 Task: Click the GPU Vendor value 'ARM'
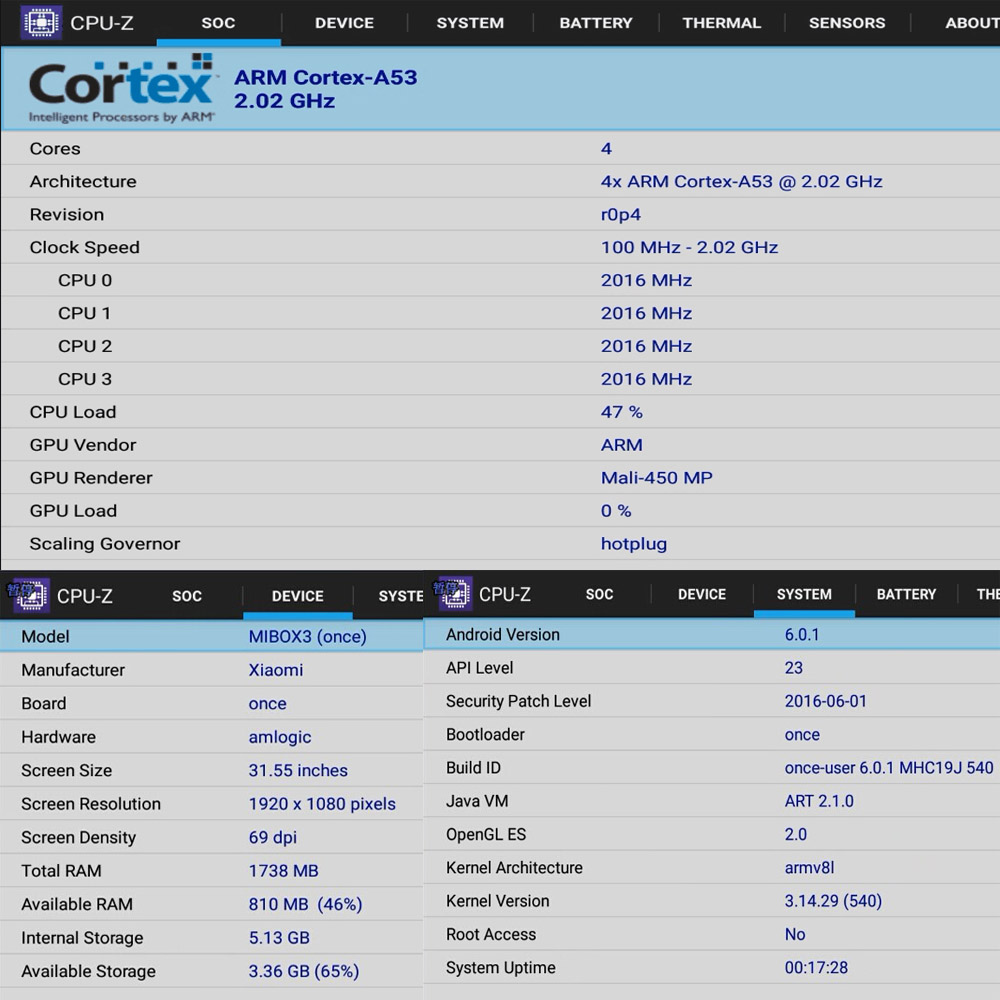(x=621, y=445)
